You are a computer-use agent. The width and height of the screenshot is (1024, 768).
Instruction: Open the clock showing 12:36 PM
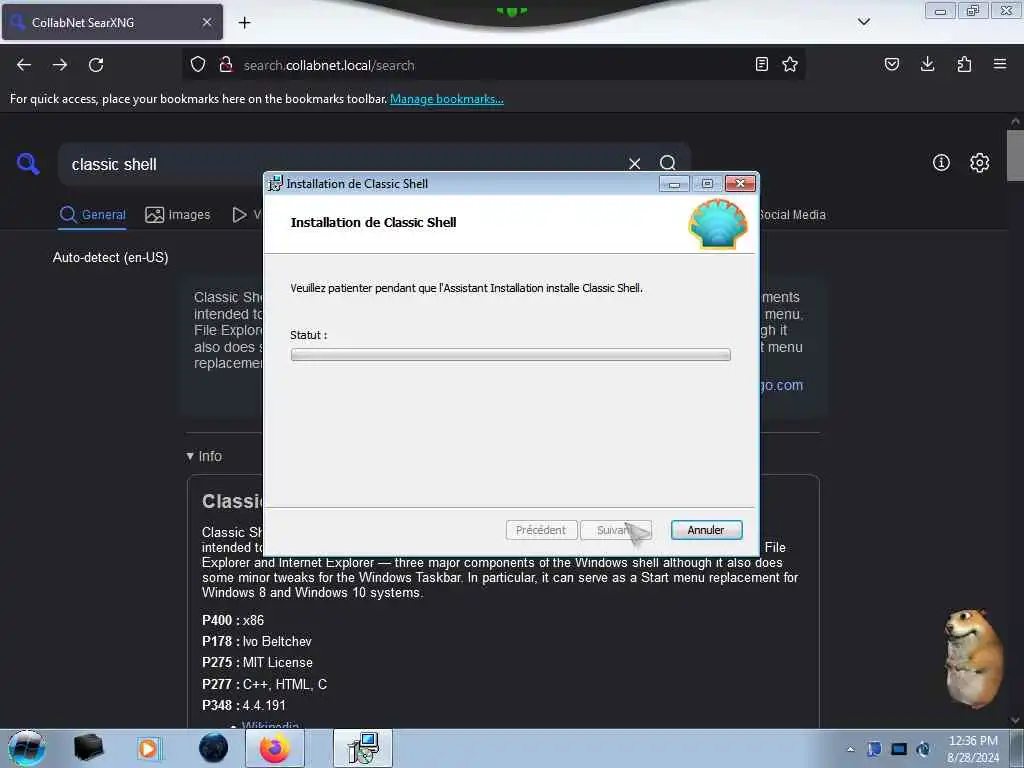coord(973,749)
